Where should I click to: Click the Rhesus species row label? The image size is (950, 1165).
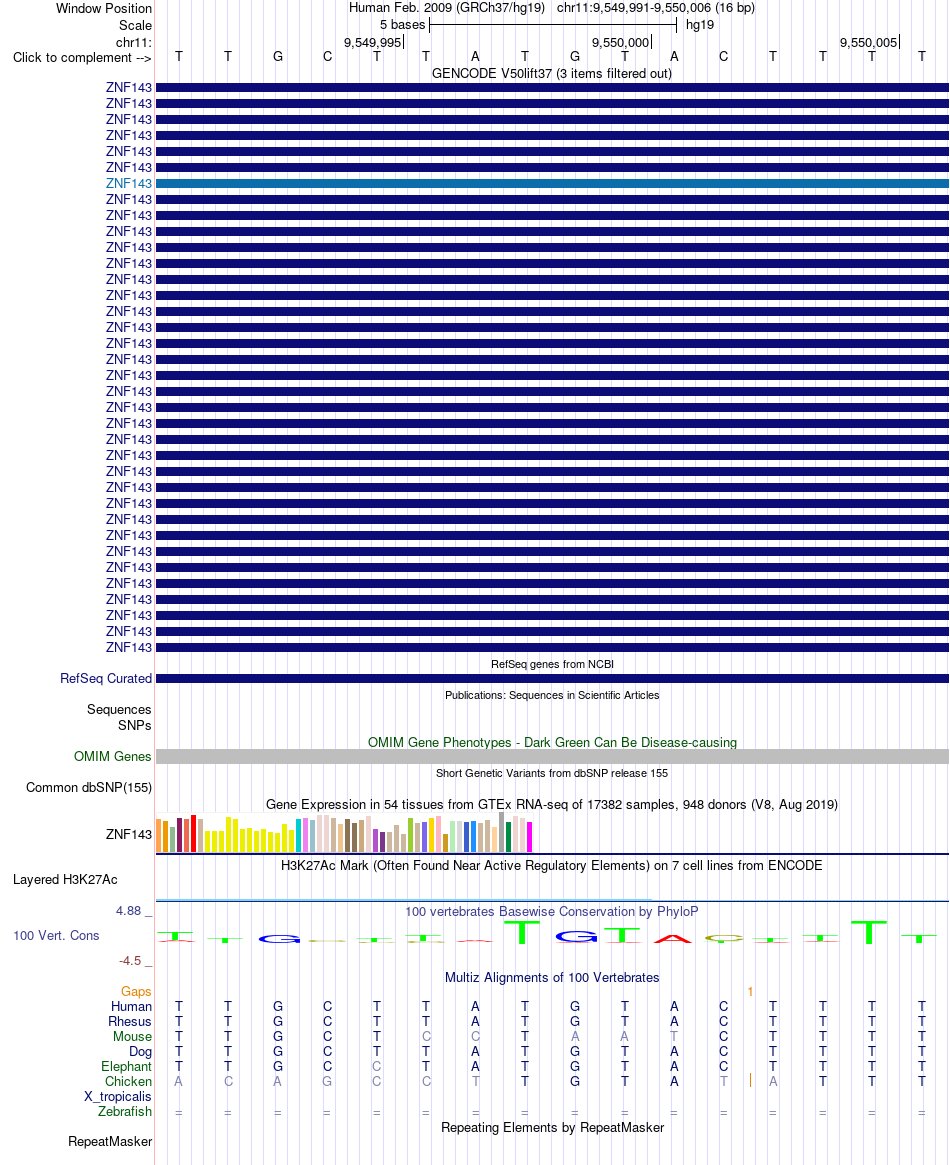[x=130, y=1022]
